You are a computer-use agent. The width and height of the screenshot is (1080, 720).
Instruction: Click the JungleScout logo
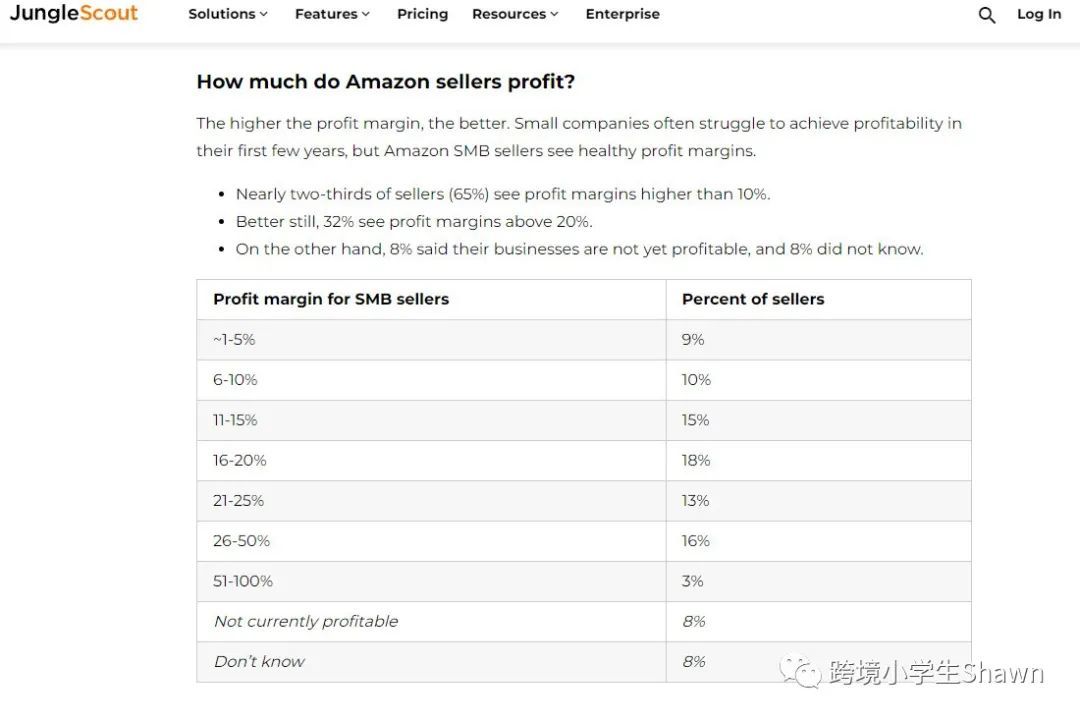click(74, 13)
